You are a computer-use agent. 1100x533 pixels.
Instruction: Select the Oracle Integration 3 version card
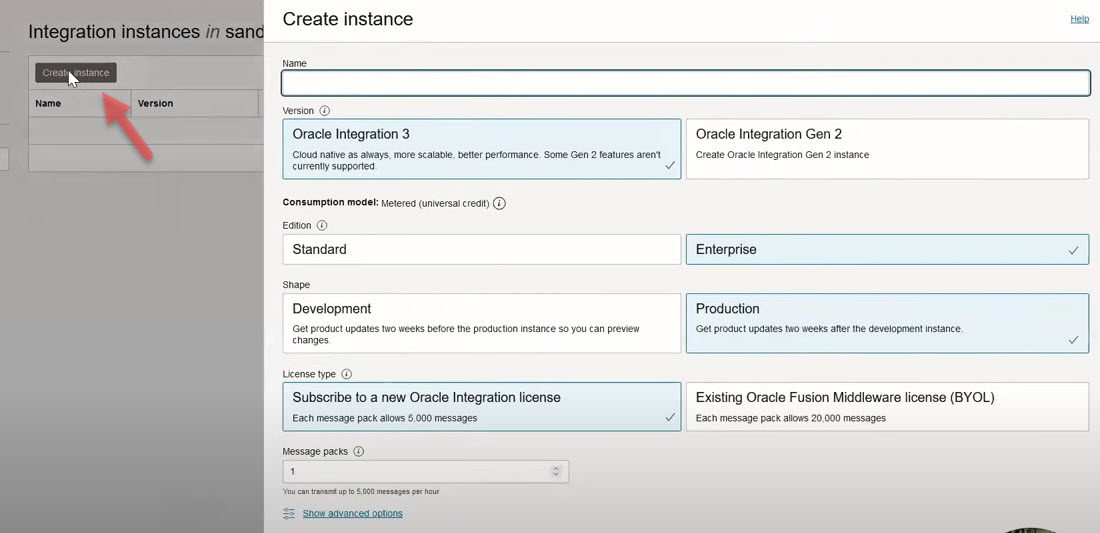click(482, 149)
